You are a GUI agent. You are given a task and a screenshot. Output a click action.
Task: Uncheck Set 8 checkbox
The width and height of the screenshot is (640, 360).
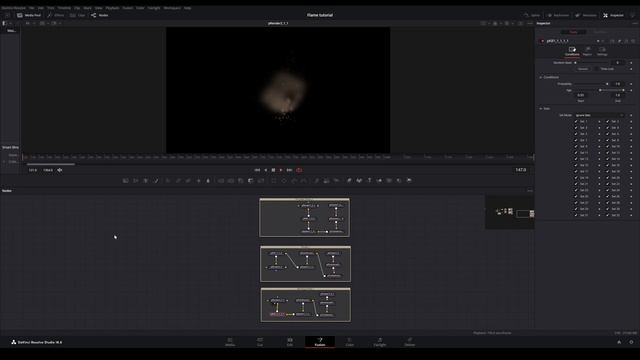coord(607,140)
